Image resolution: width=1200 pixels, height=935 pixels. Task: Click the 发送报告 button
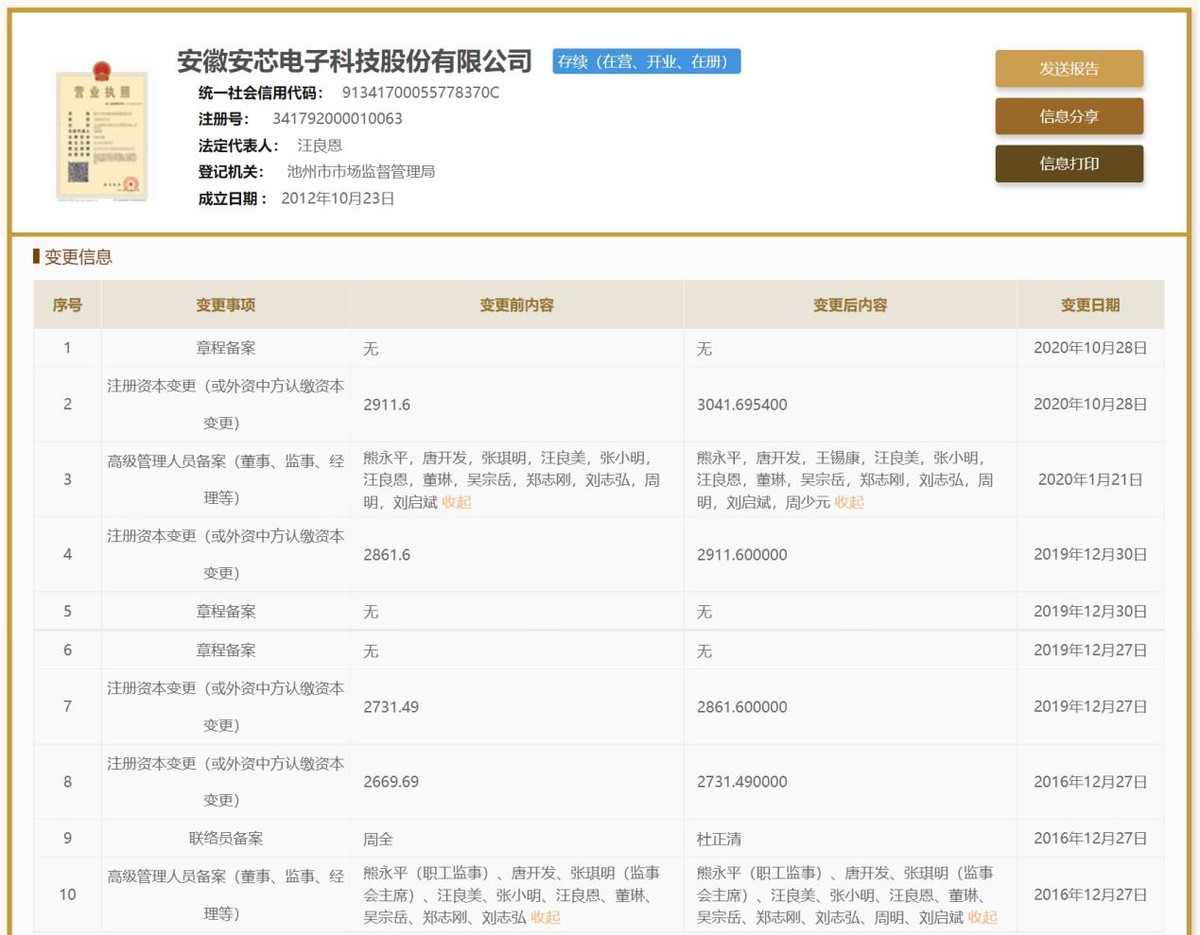[1069, 69]
